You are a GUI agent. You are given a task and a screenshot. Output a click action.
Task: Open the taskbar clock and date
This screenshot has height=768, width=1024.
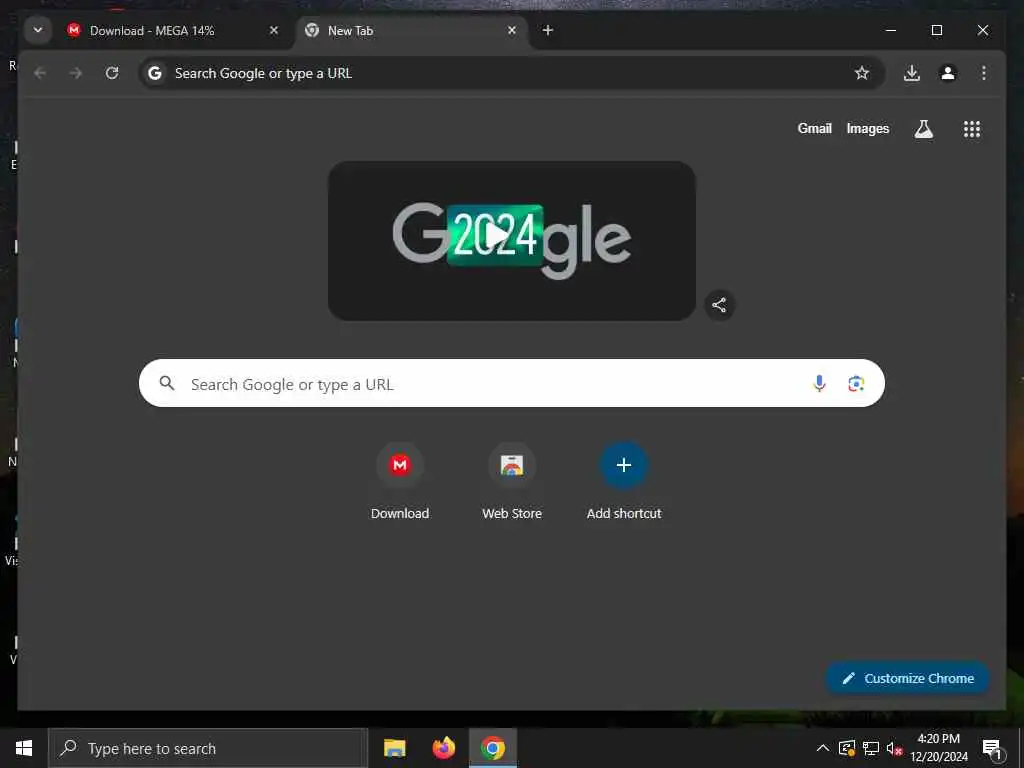(939, 748)
